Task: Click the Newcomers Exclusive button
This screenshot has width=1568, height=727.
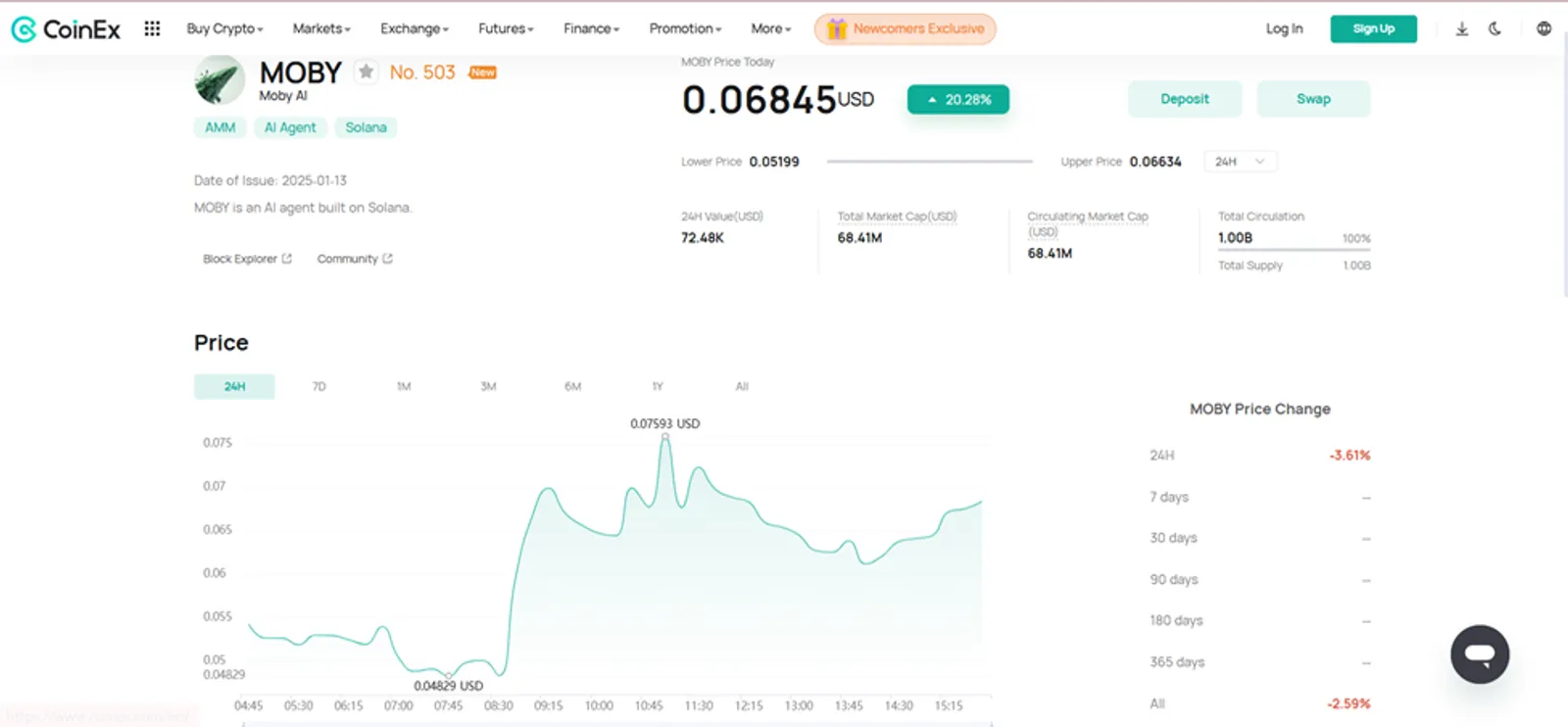Action: point(905,29)
